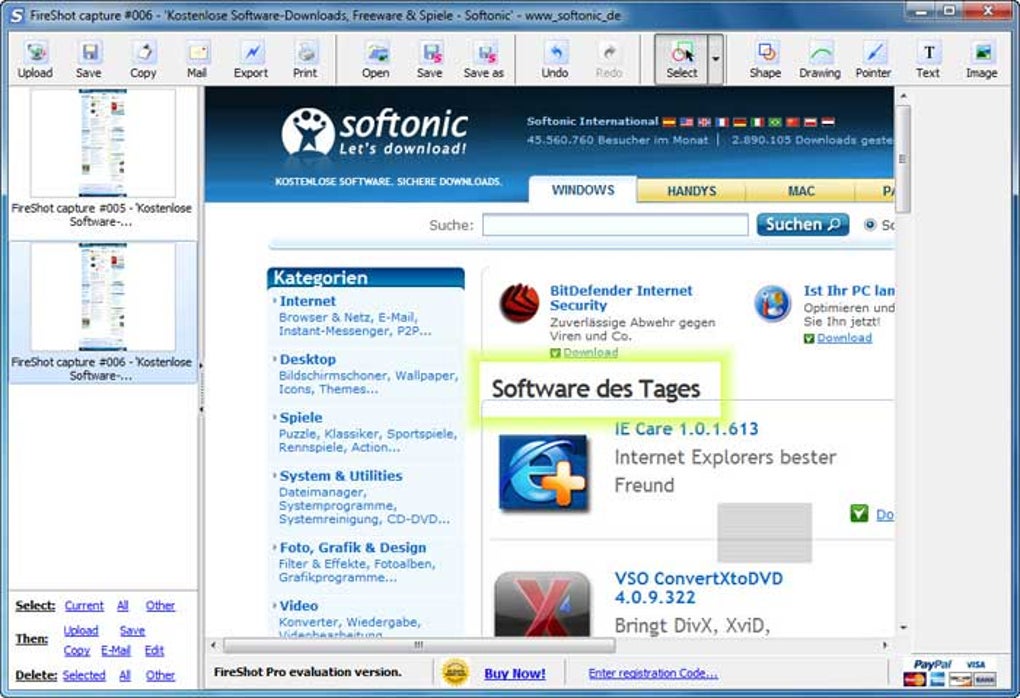The image size is (1020, 698).
Task: Open the Internet category
Action: [308, 301]
